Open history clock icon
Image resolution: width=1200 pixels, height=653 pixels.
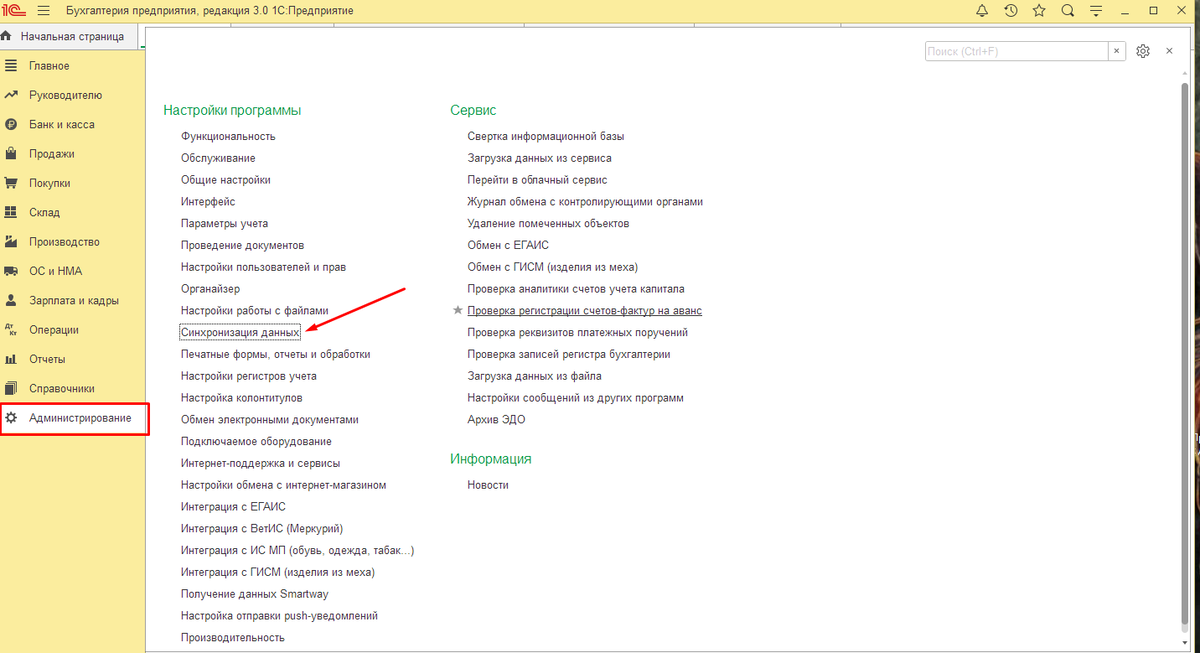tap(1011, 11)
